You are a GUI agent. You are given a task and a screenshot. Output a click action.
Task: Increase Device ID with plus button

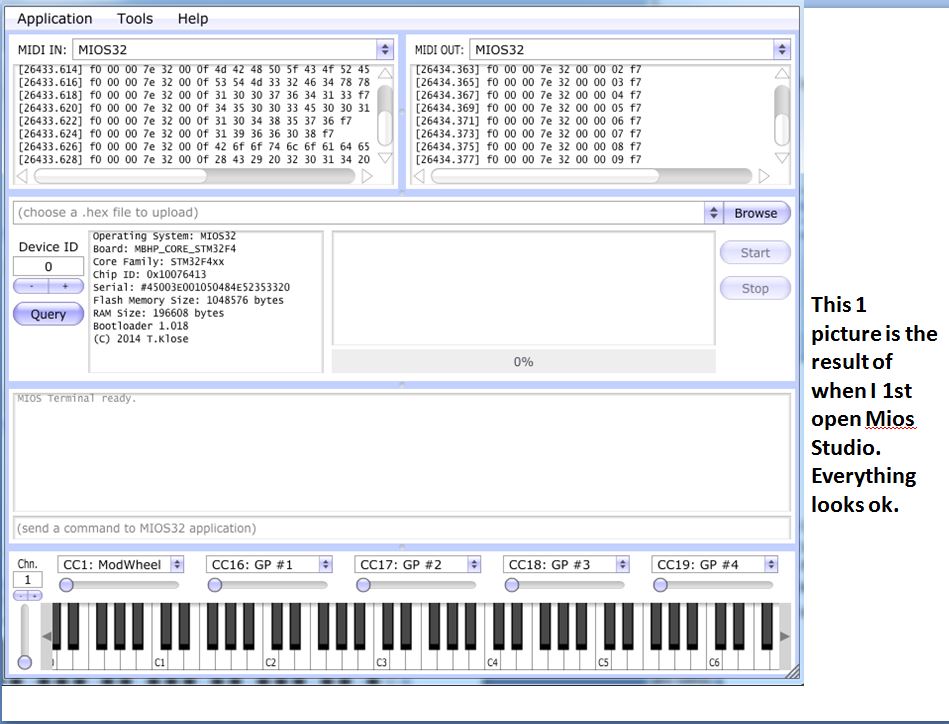tap(66, 286)
